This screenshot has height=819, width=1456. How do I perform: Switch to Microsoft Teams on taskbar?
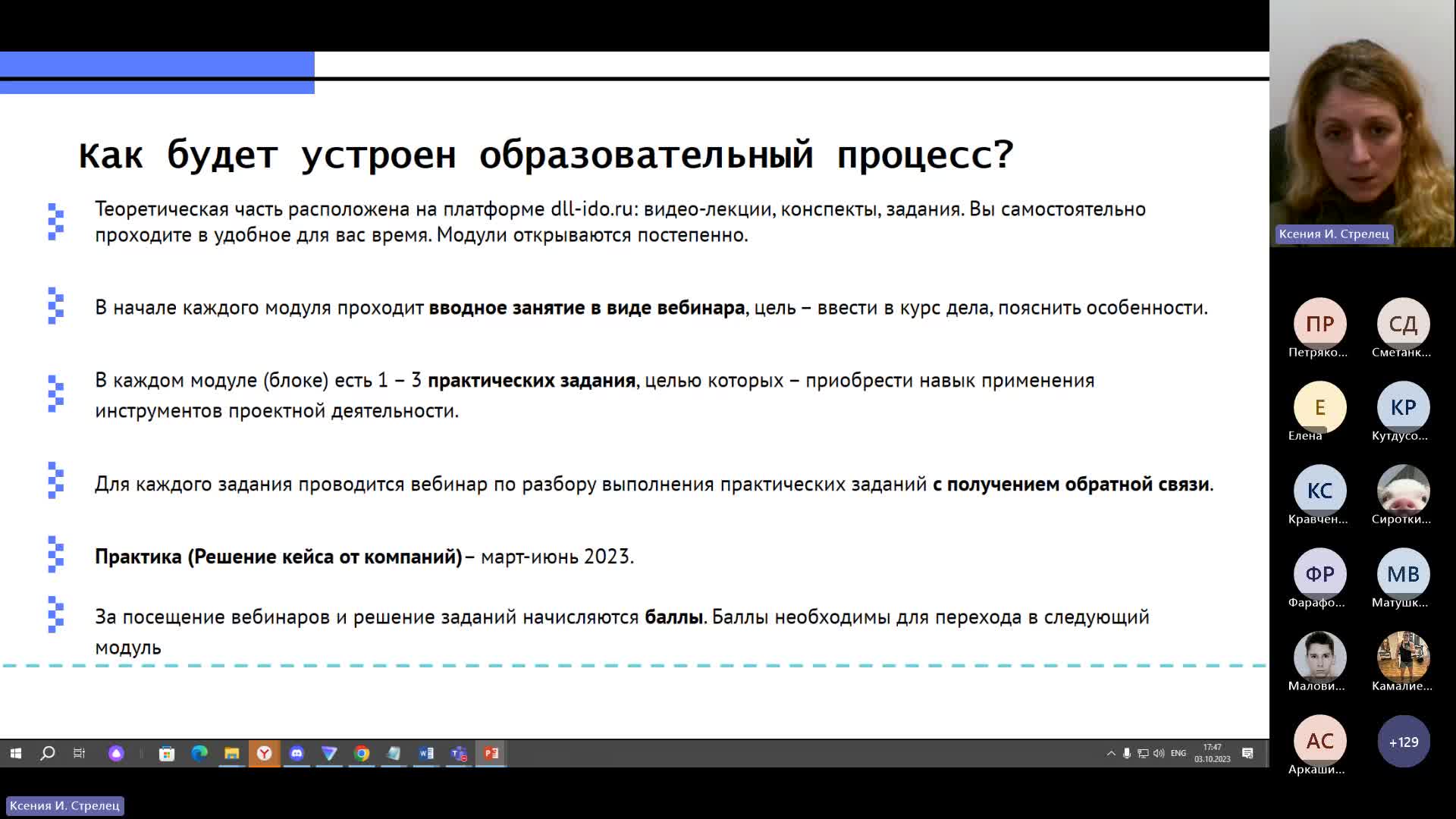[459, 753]
